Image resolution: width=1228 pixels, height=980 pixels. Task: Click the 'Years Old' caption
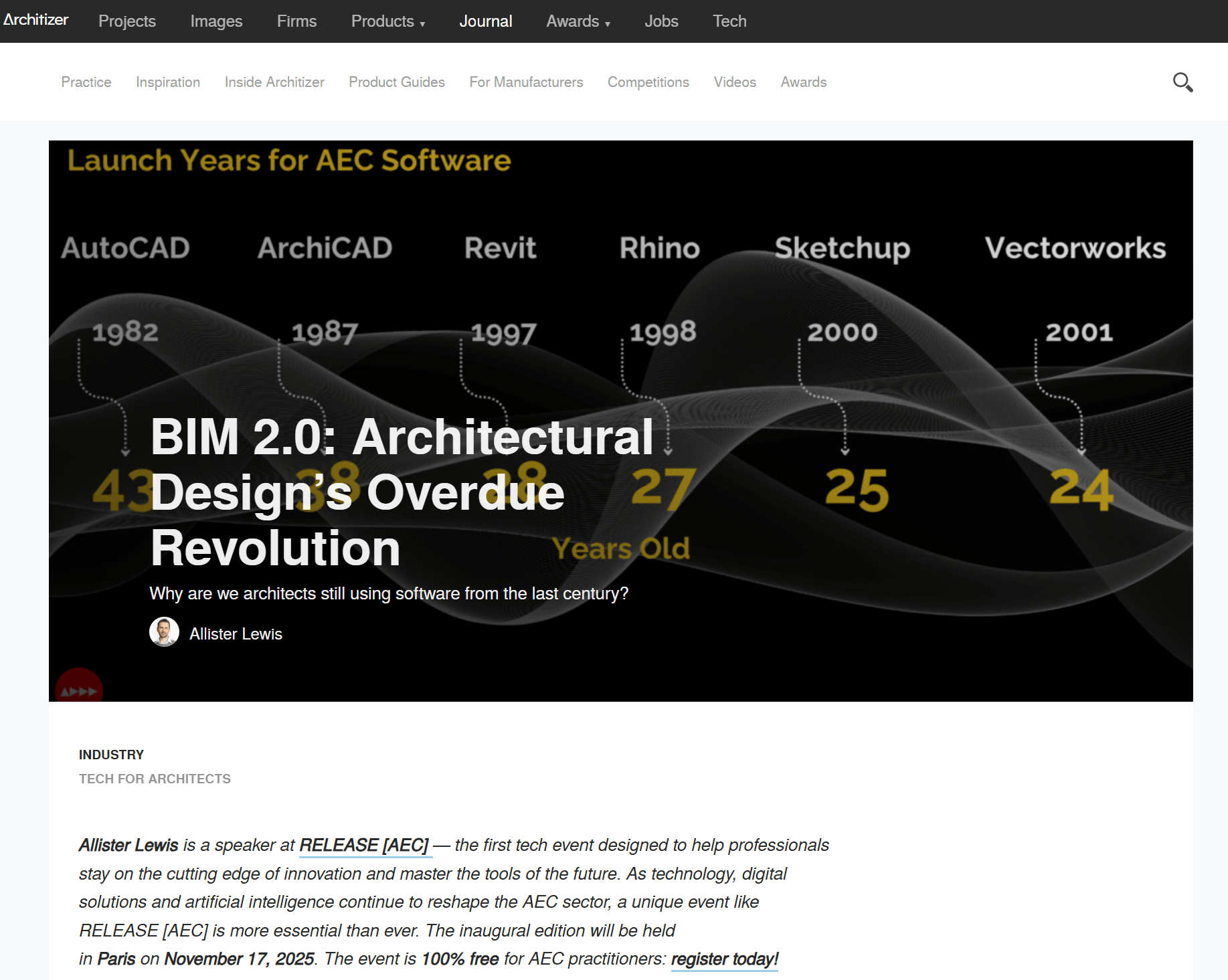(x=621, y=549)
